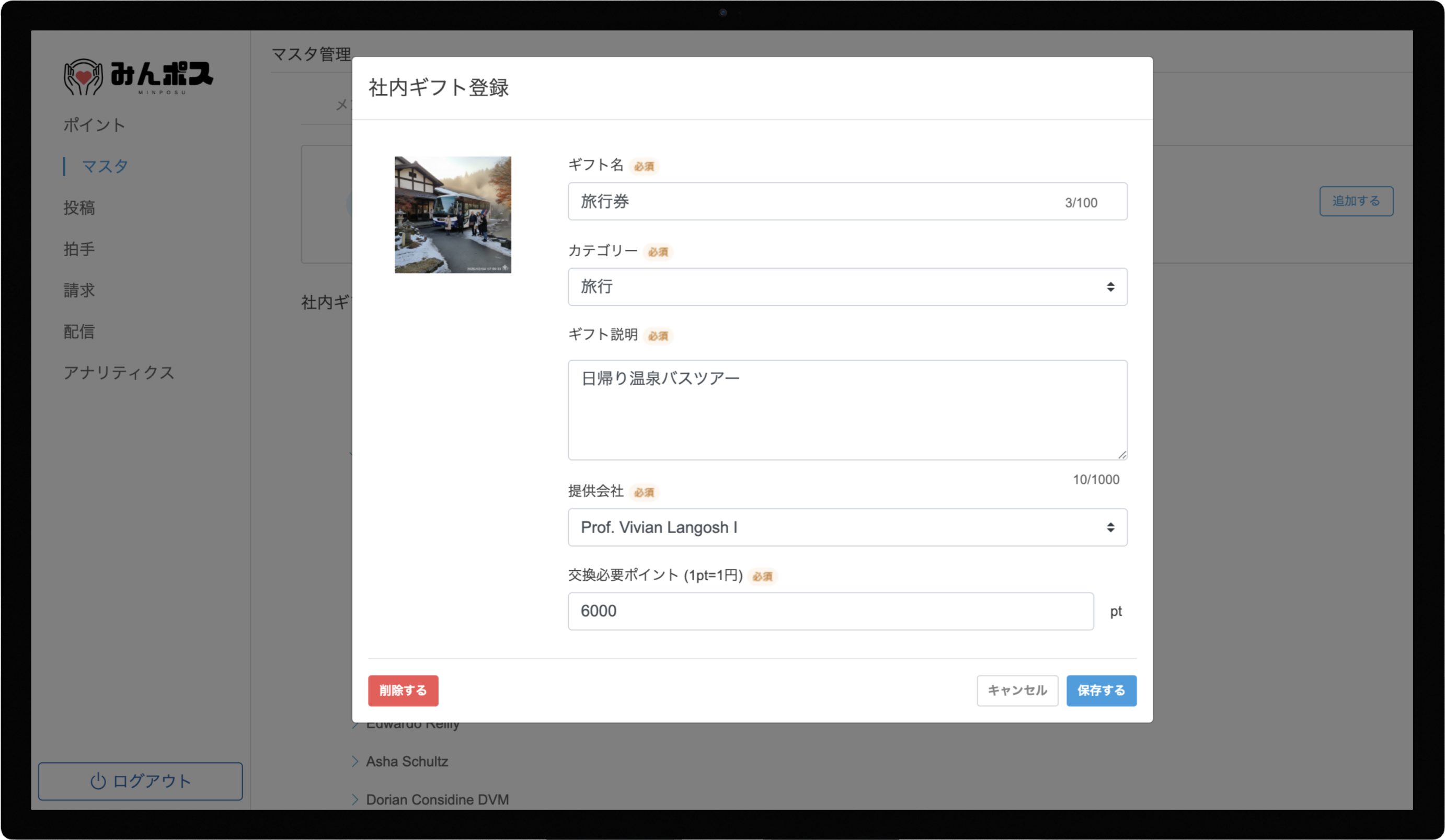Click the みんポス logo icon
This screenshot has width=1445, height=840.
pos(83,76)
